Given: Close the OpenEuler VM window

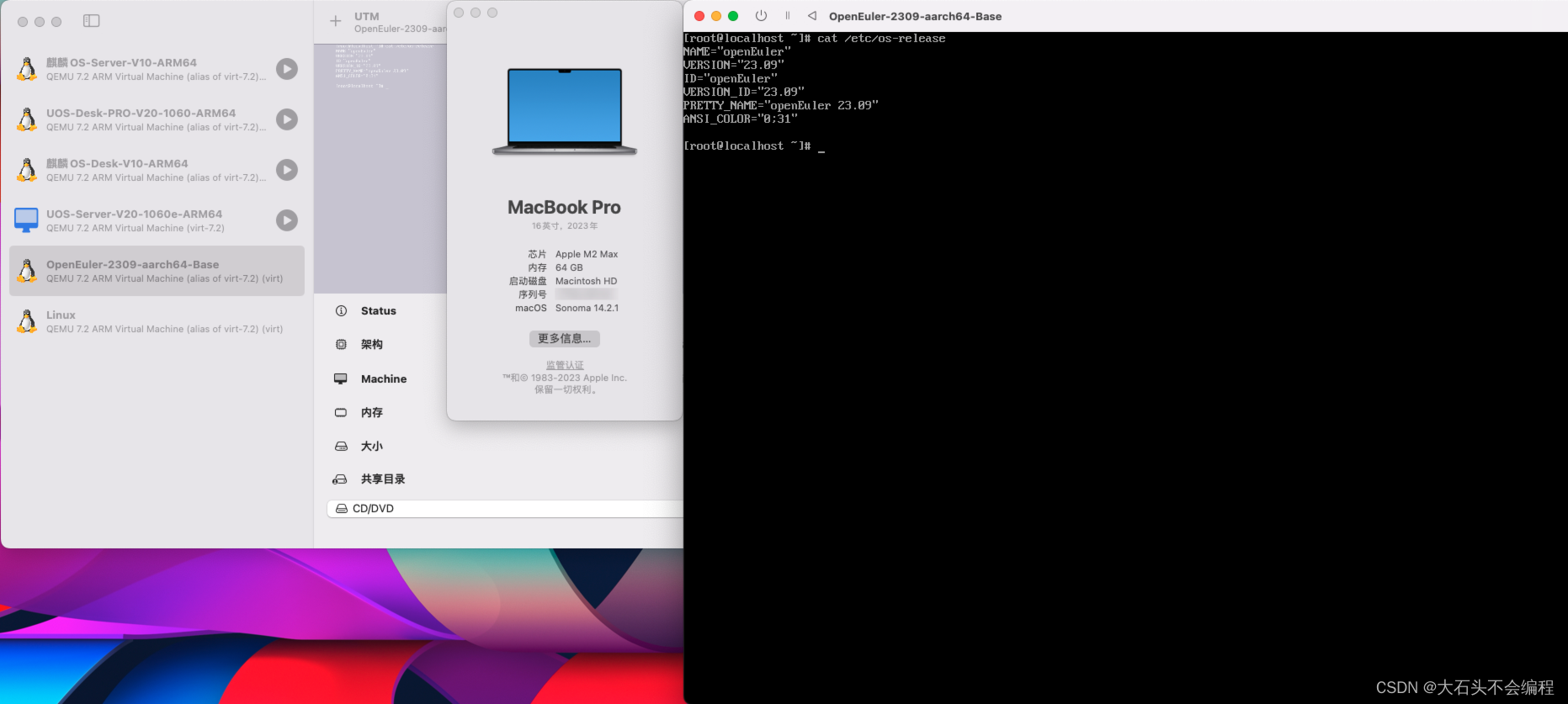Looking at the screenshot, I should (699, 16).
